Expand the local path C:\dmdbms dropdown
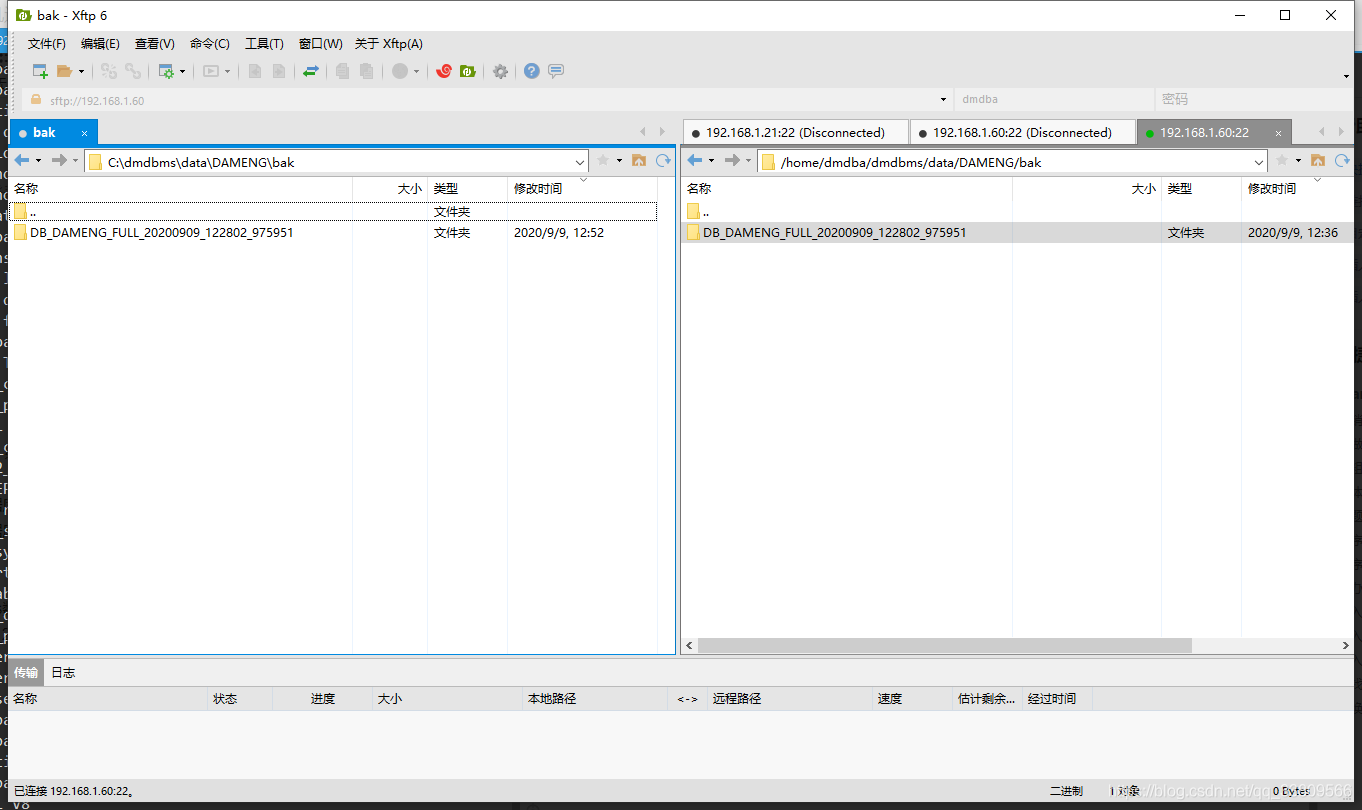This screenshot has height=810, width=1362. click(x=580, y=162)
